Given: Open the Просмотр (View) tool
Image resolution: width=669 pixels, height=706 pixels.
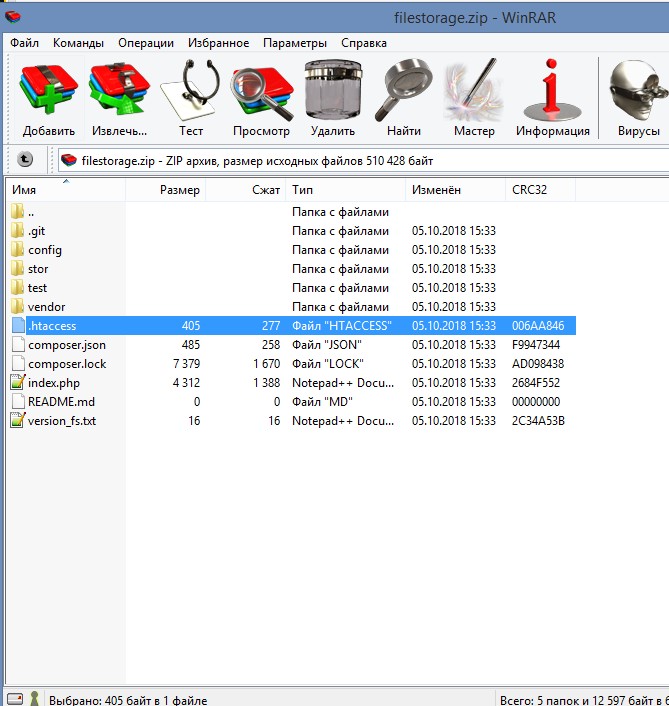Looking at the screenshot, I should (262, 92).
